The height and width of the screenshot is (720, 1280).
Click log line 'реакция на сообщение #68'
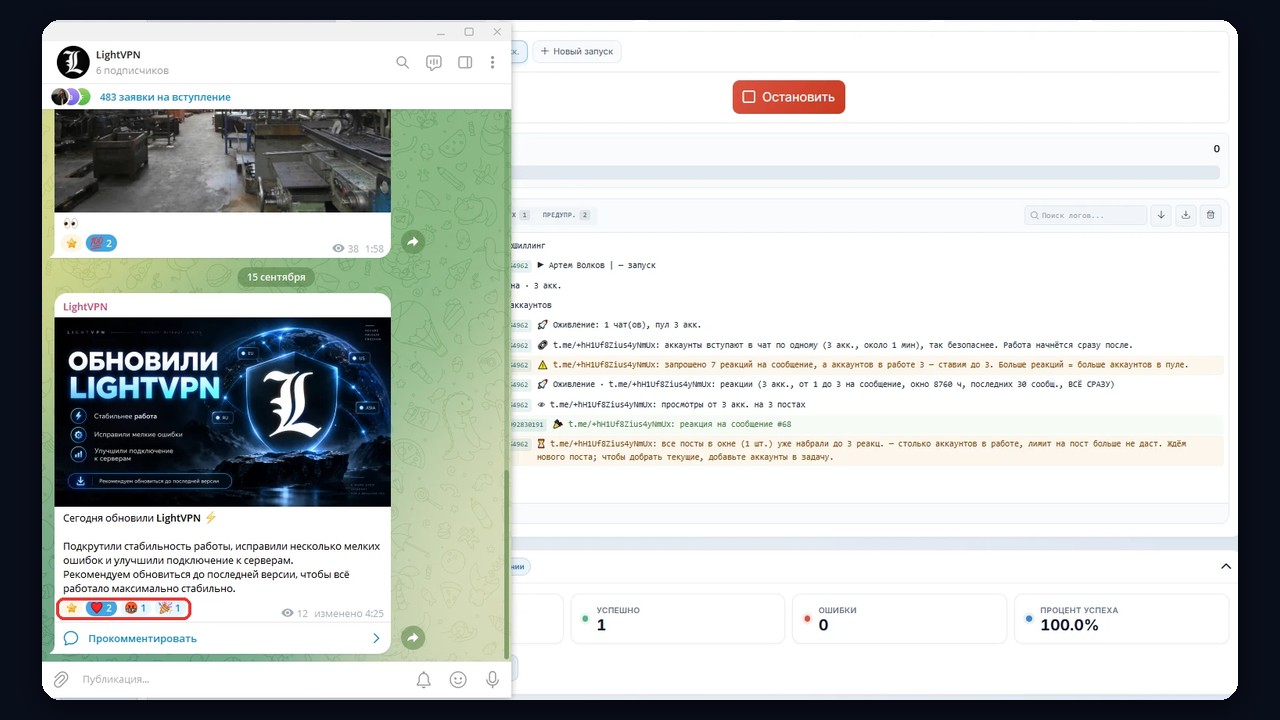click(679, 424)
